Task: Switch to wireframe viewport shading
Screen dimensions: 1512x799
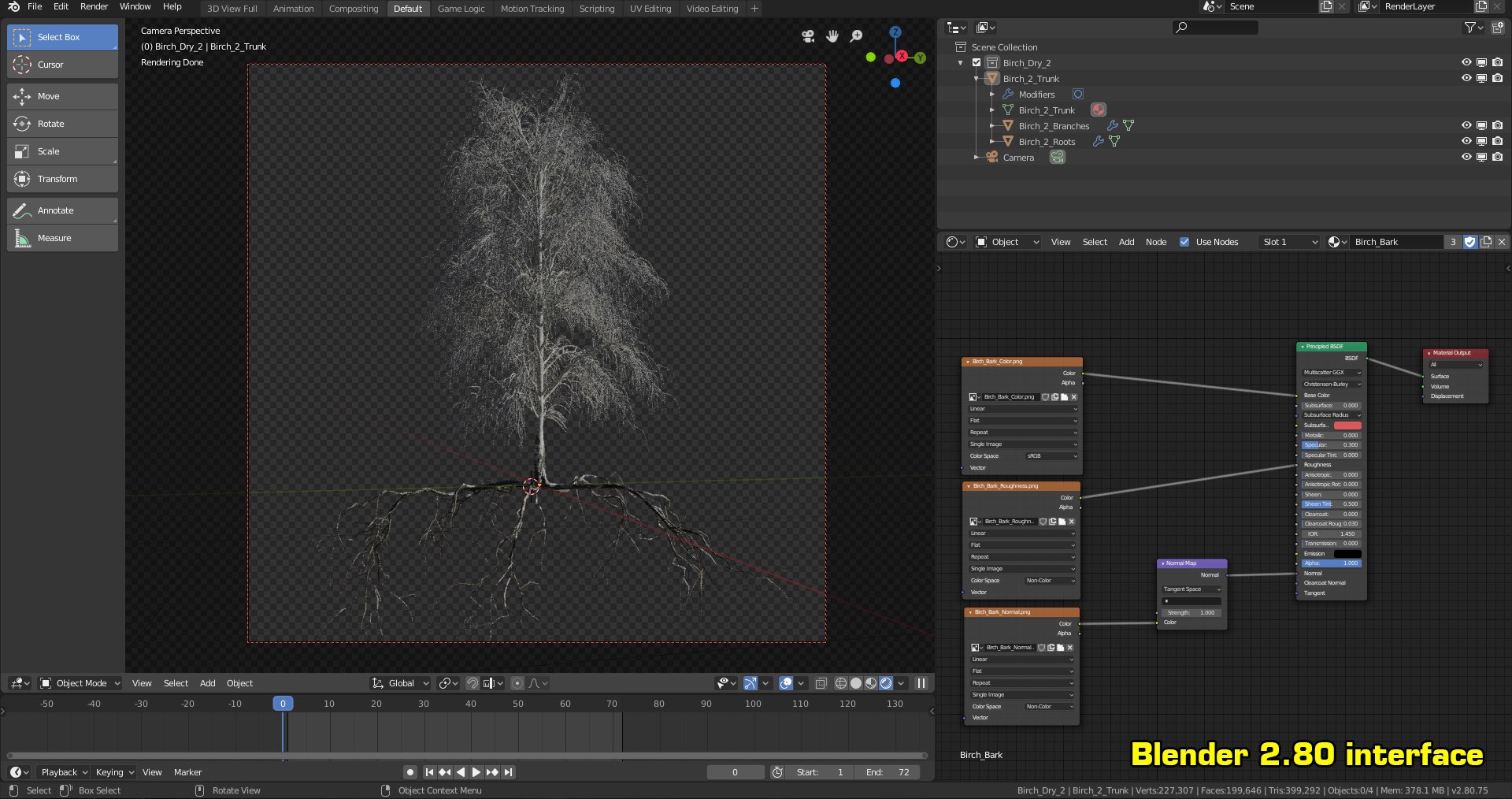Action: (x=841, y=683)
